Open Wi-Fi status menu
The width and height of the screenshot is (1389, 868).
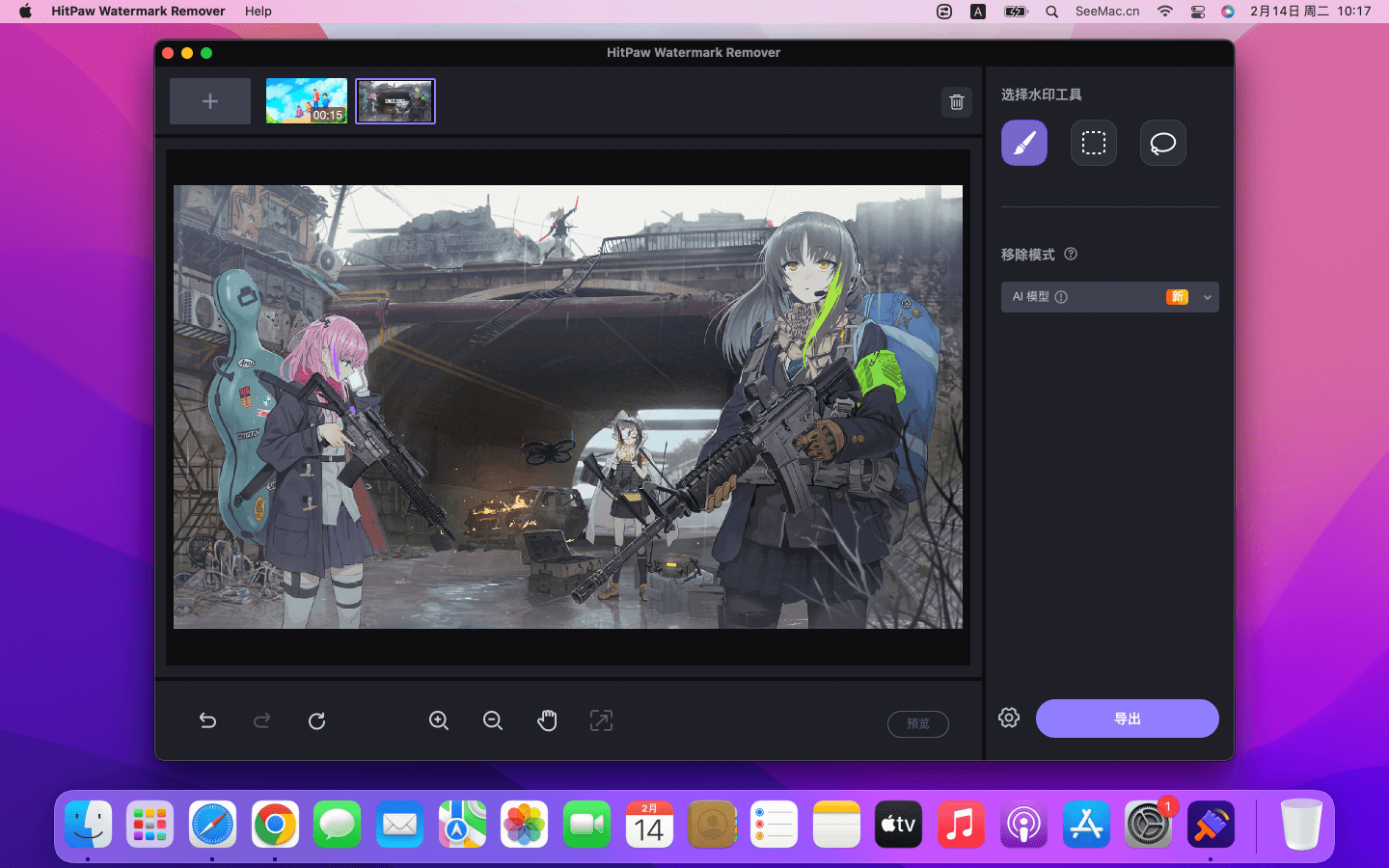1165,12
